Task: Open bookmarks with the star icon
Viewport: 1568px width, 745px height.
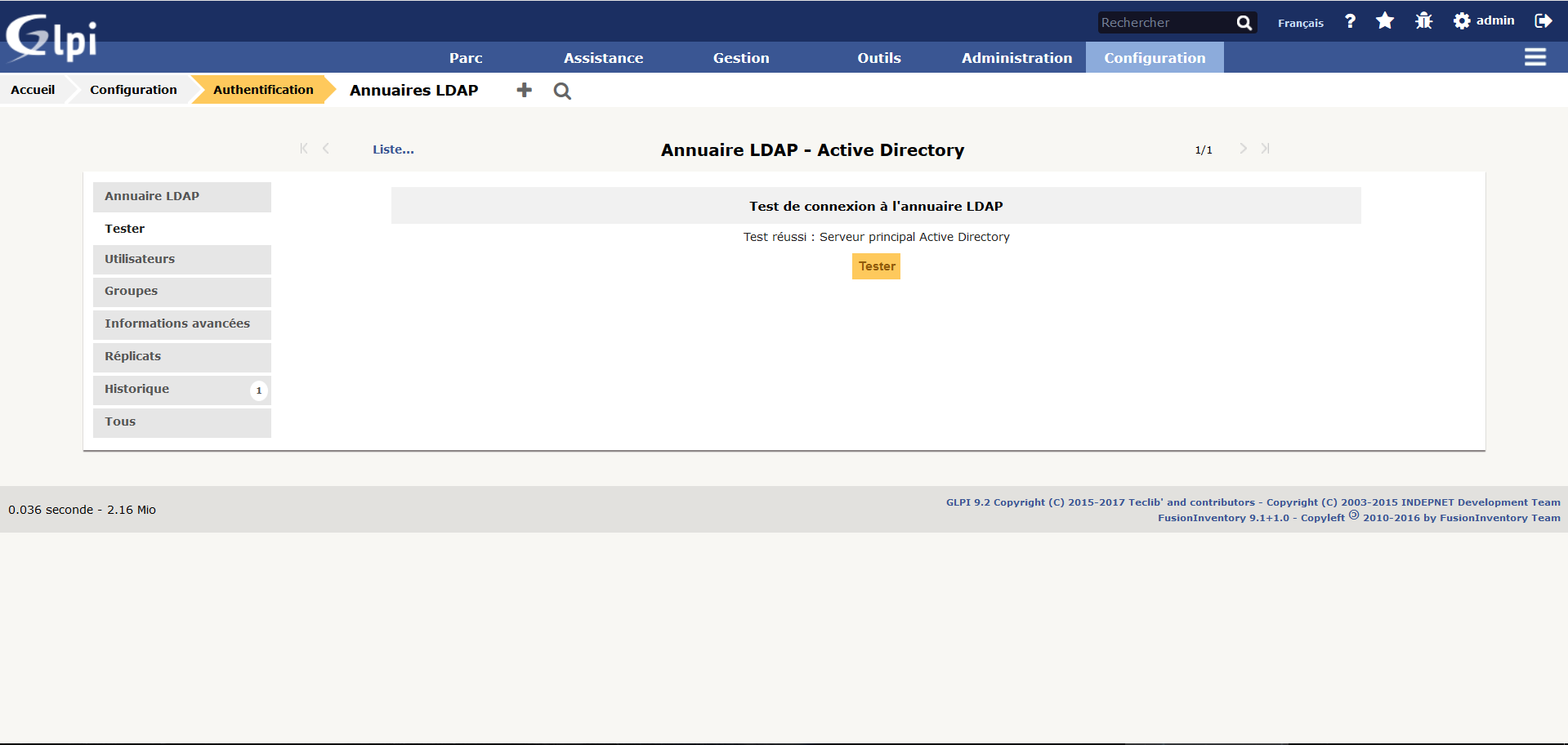Action: point(1385,21)
